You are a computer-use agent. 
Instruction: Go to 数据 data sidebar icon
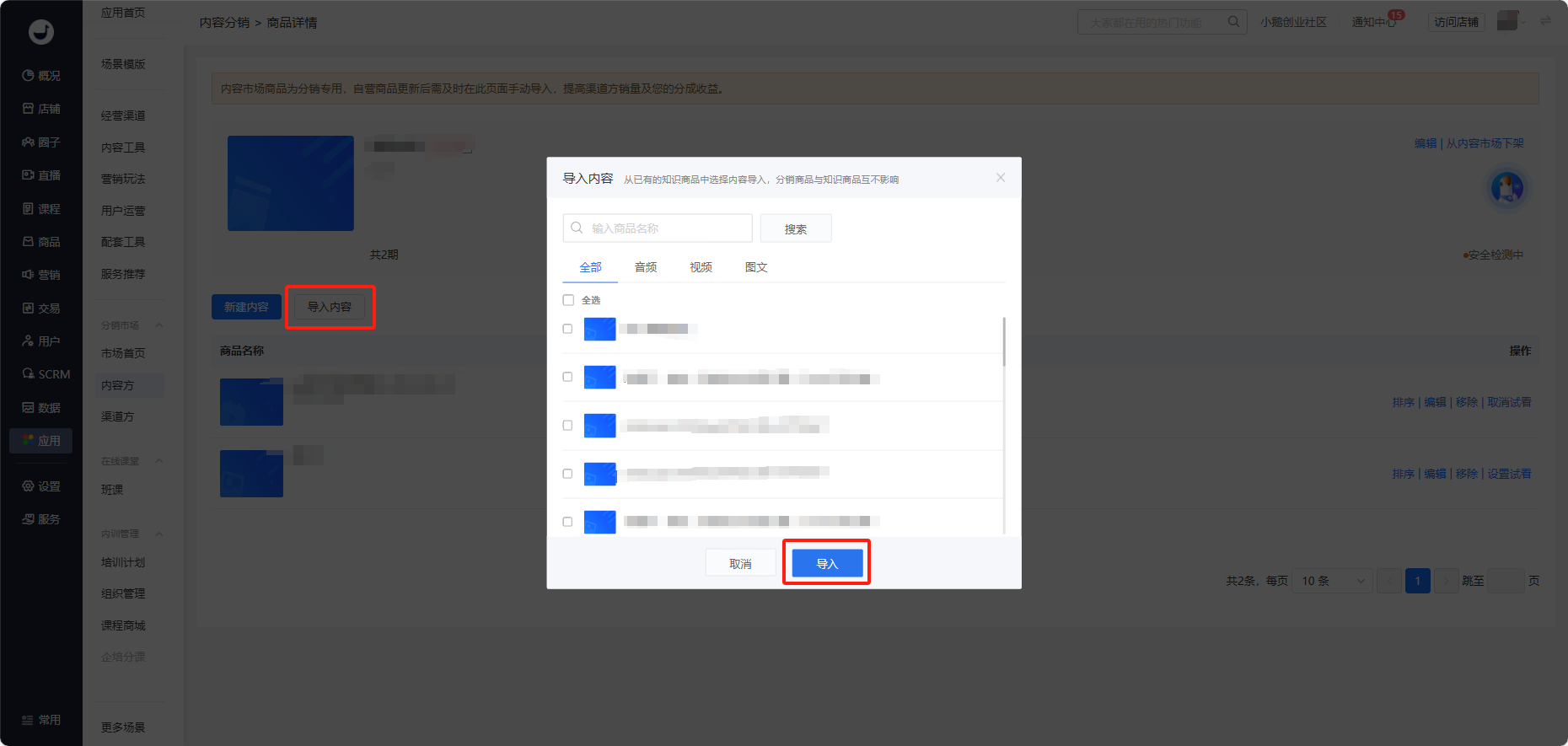(28, 408)
